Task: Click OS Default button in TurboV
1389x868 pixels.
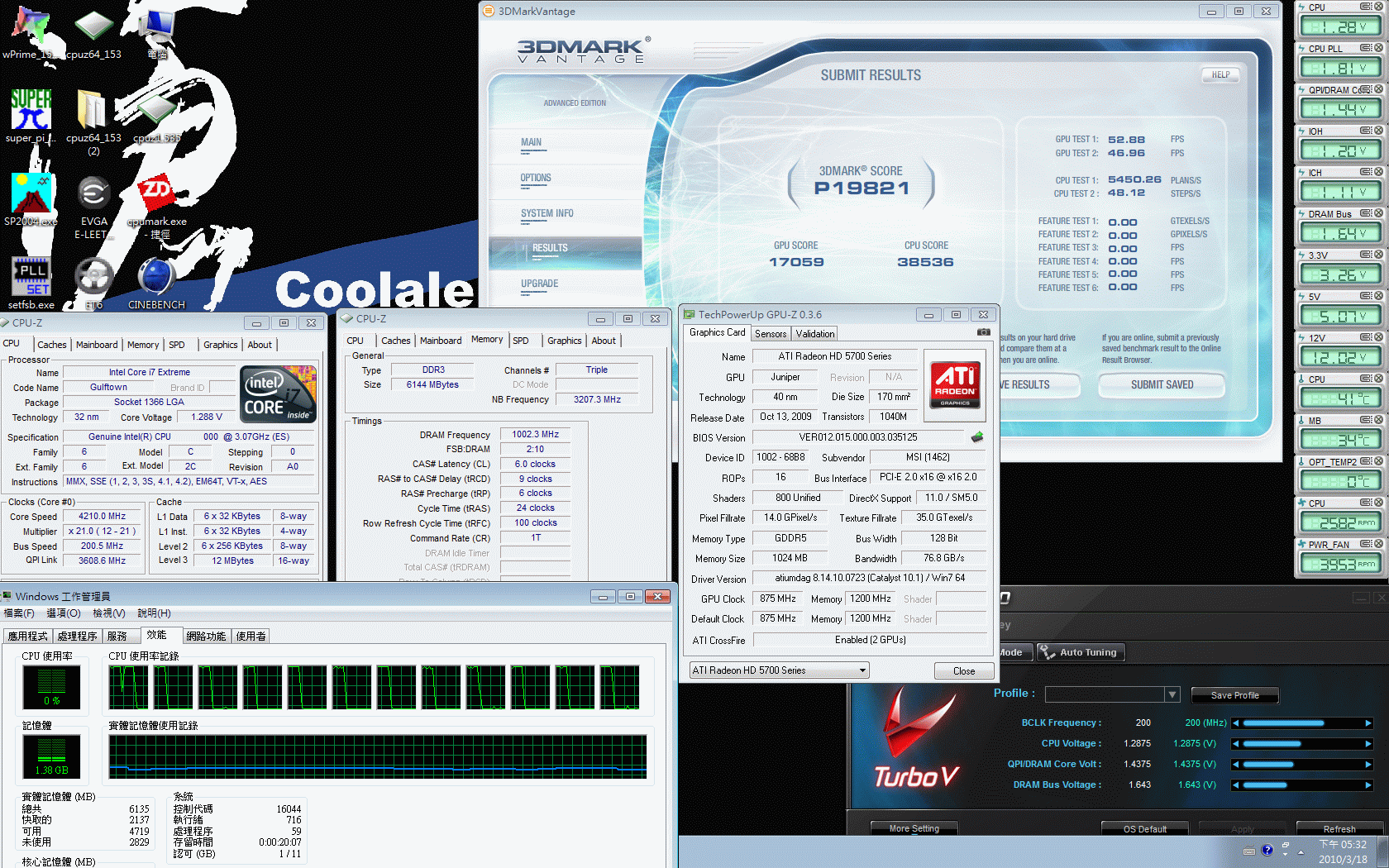Action: point(1145,828)
